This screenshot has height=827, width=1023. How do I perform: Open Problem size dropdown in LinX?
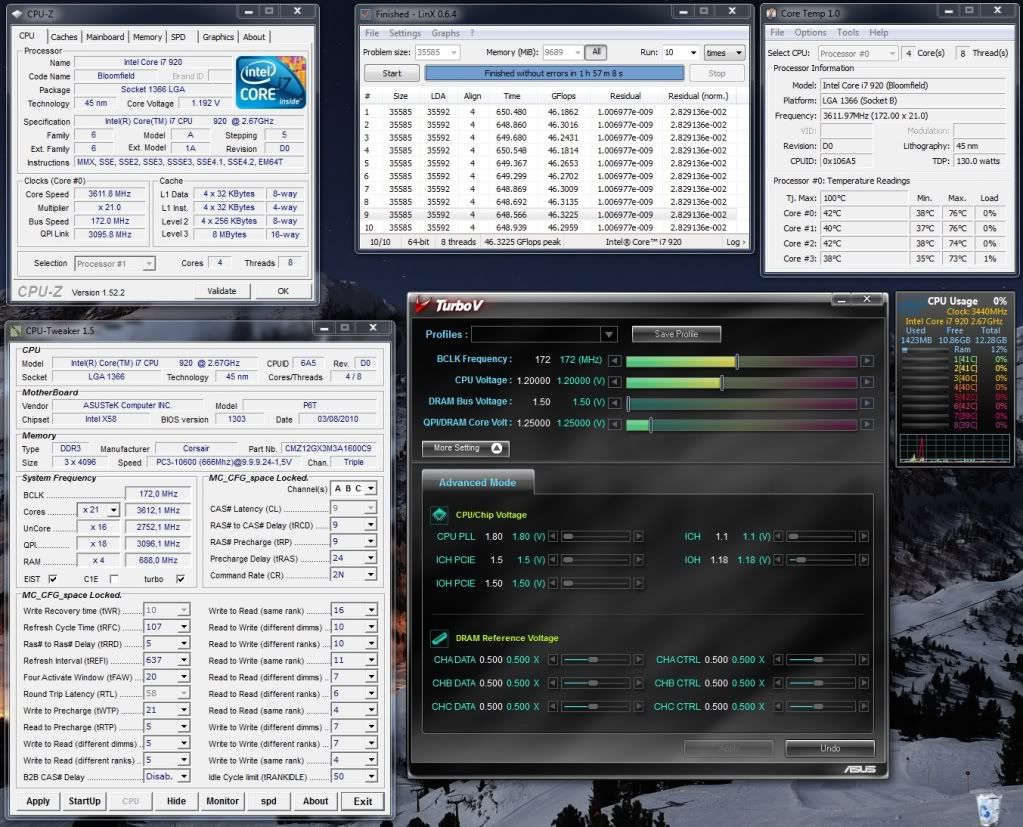[x=453, y=52]
